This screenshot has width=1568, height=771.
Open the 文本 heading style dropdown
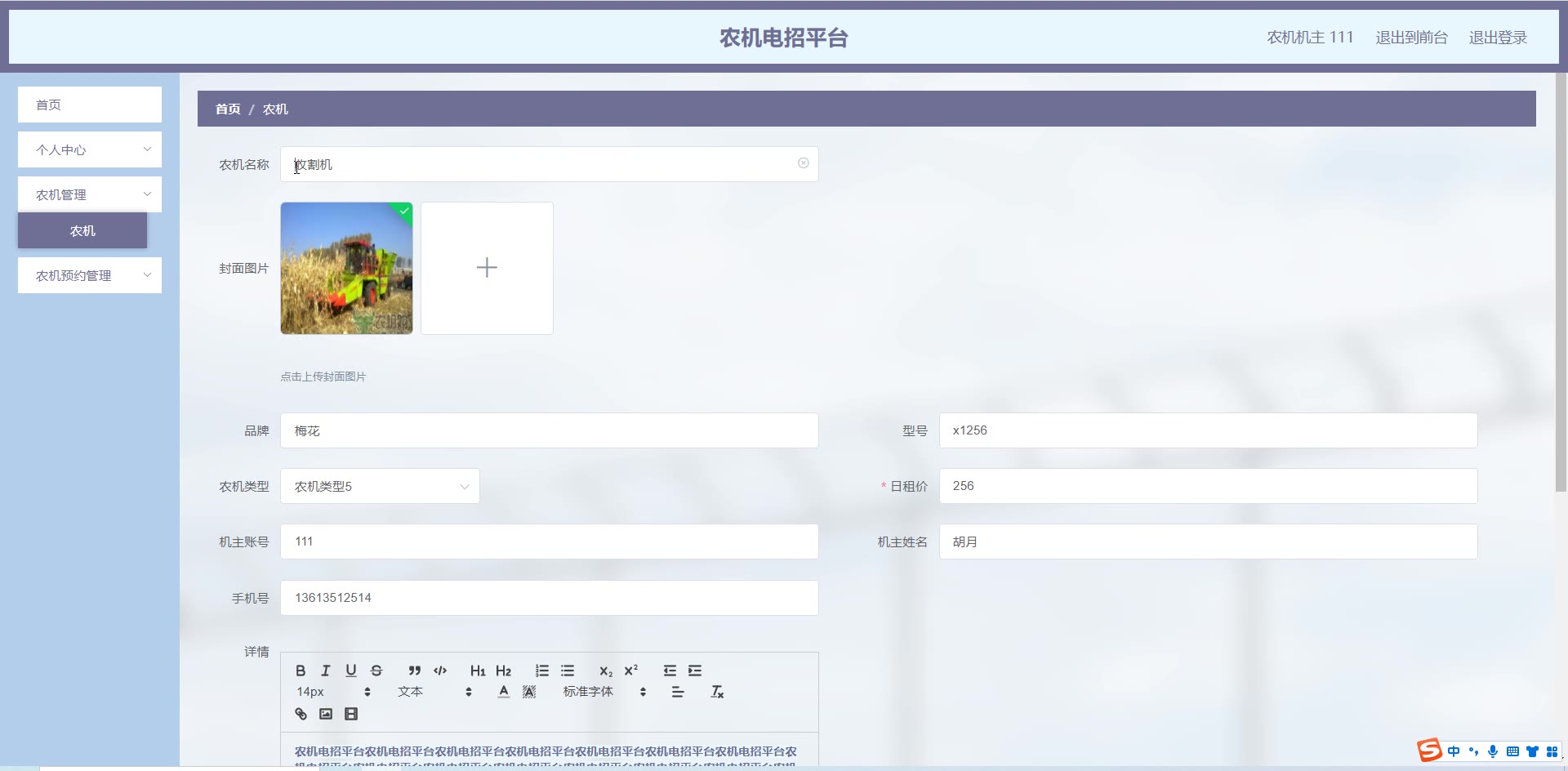coord(434,692)
